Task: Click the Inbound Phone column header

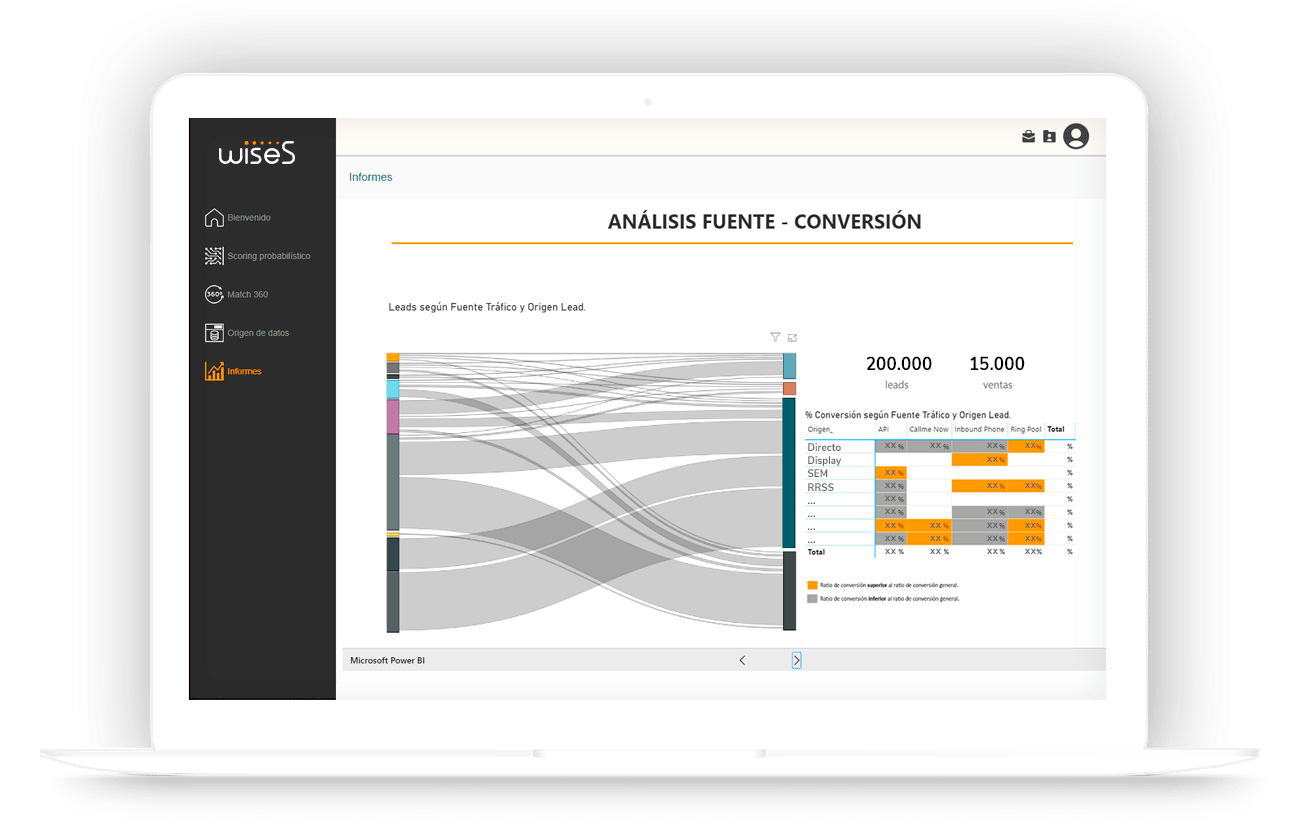Action: point(978,430)
